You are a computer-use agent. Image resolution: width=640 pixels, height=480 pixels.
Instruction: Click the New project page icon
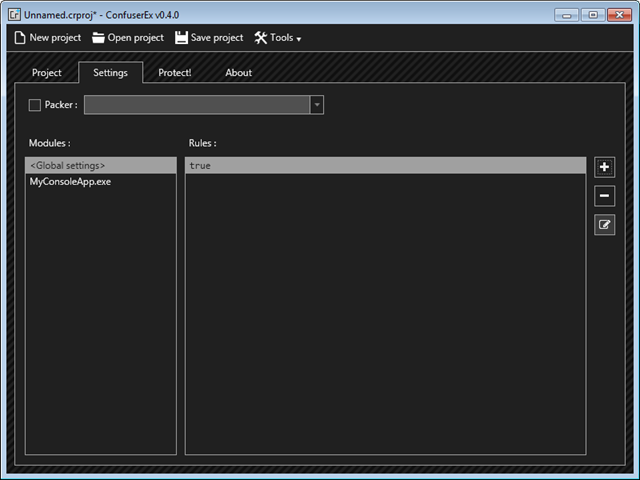20,38
